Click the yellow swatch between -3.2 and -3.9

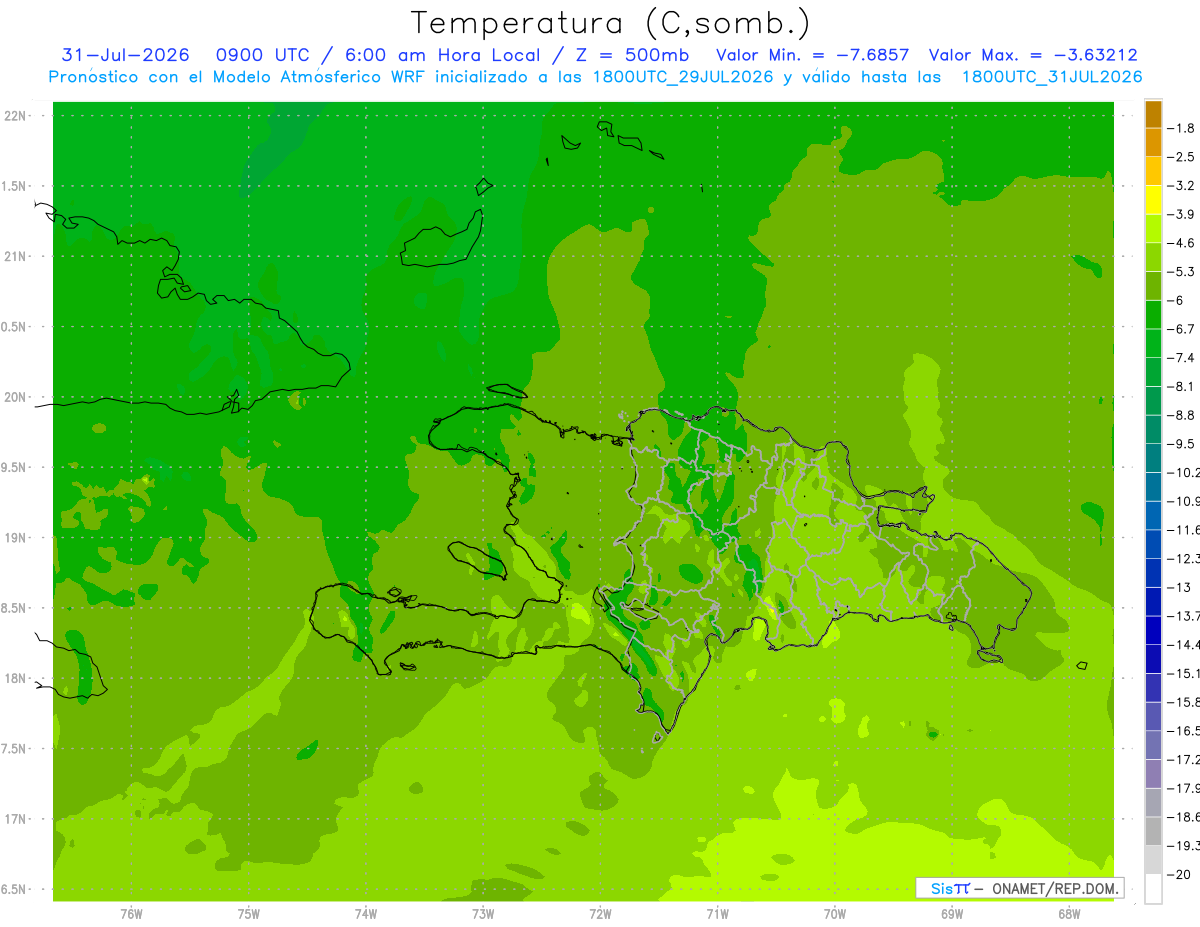(1153, 200)
